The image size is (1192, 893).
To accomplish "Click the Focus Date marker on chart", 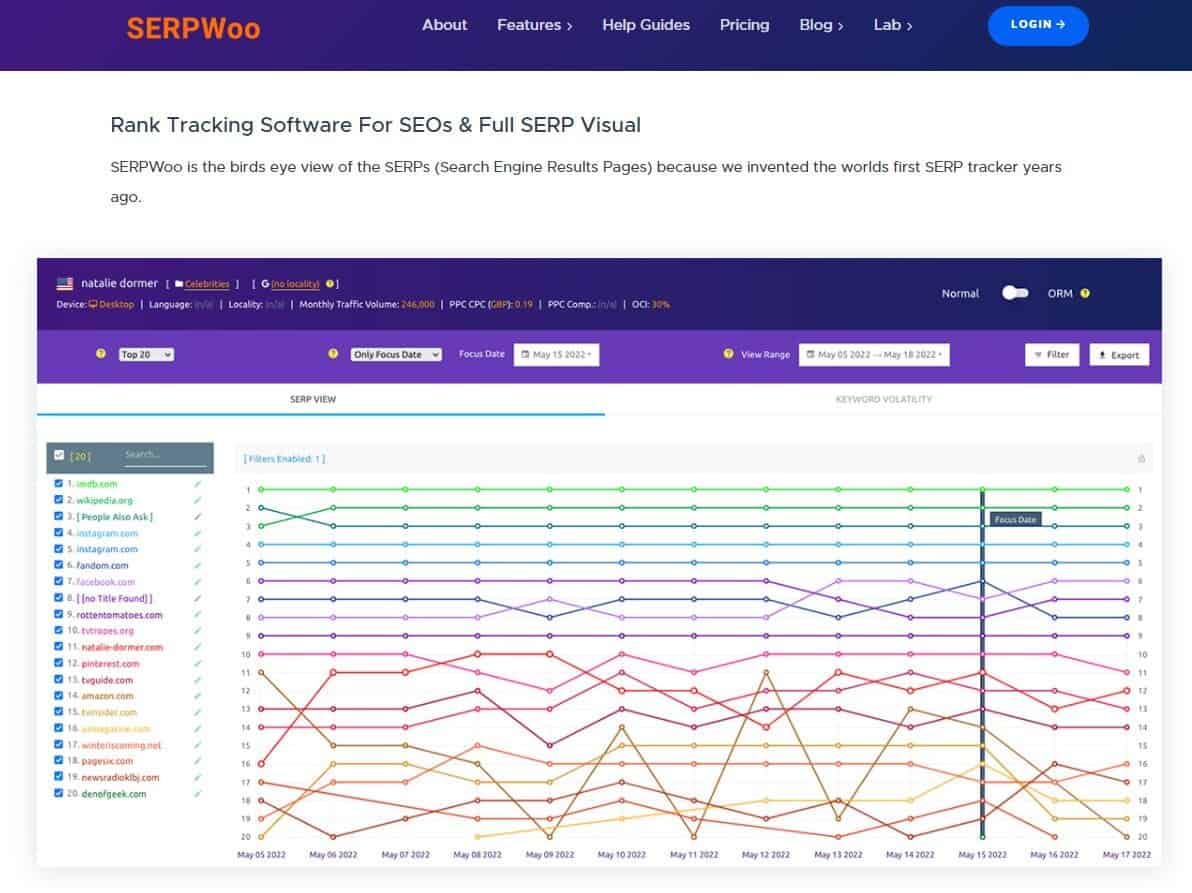I will tap(1015, 519).
